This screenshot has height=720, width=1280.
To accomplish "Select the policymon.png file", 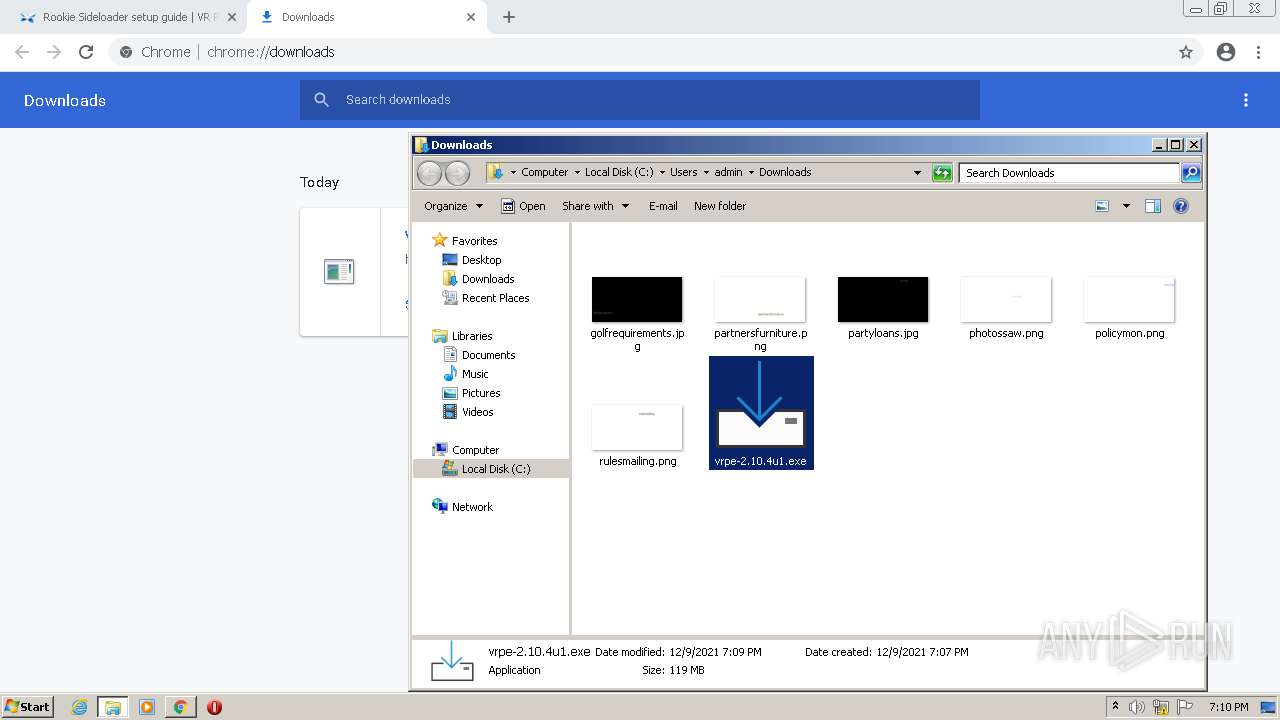I will (x=1129, y=308).
